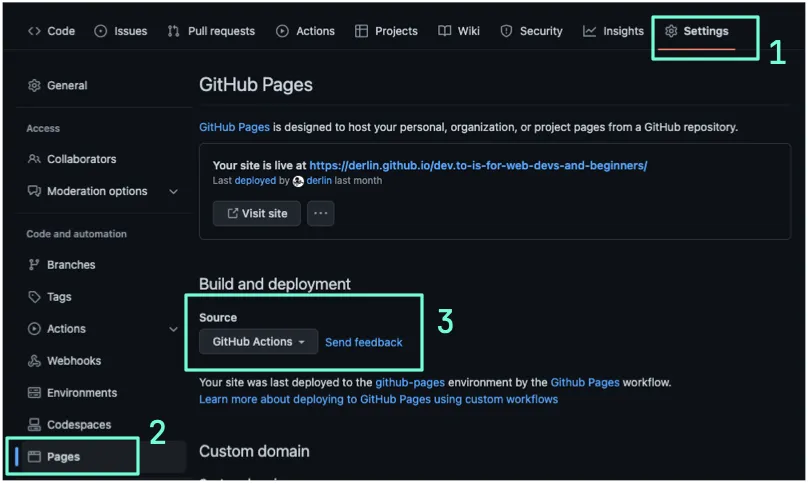Click the Settings gear icon
The width and height of the screenshot is (808, 483).
671,31
